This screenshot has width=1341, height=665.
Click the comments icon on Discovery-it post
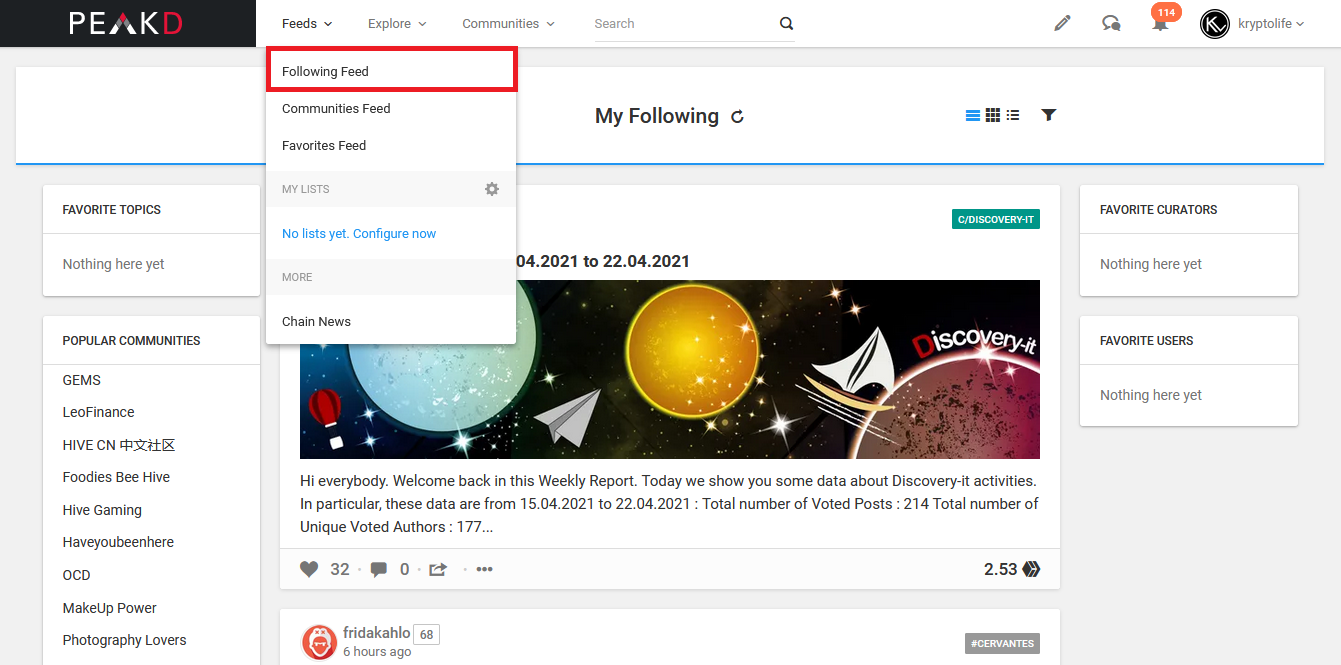(379, 569)
